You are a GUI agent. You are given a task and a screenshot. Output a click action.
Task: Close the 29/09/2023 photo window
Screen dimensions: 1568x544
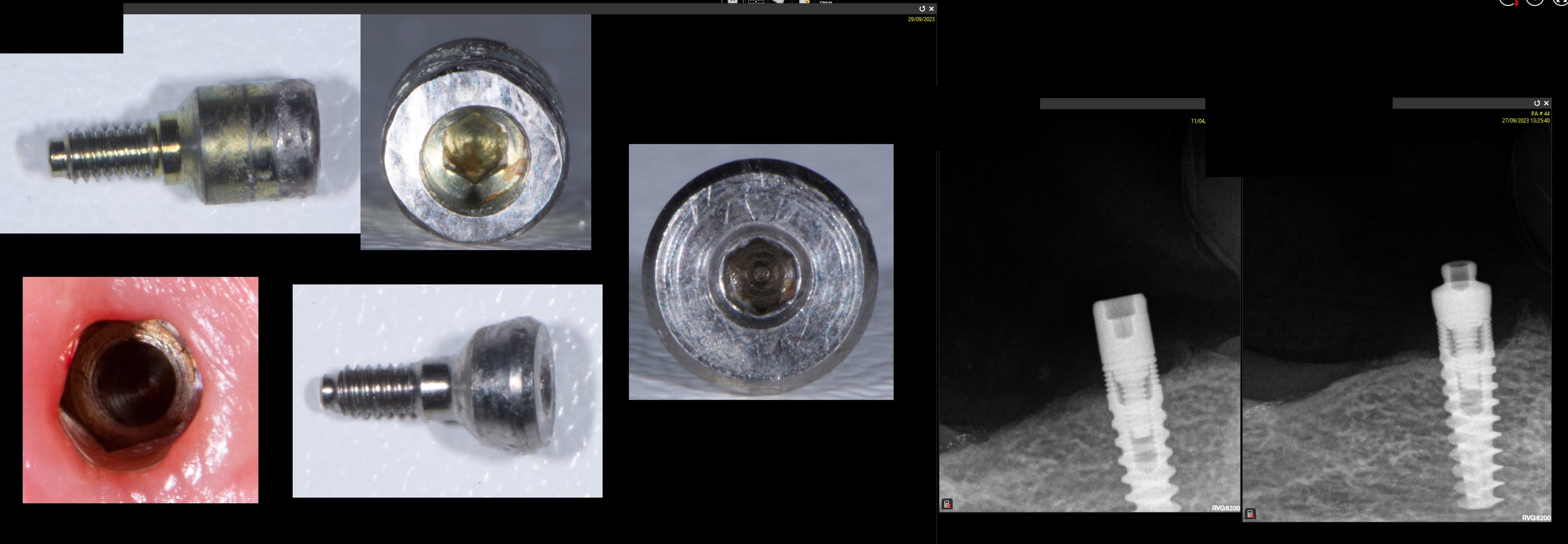pos(932,9)
